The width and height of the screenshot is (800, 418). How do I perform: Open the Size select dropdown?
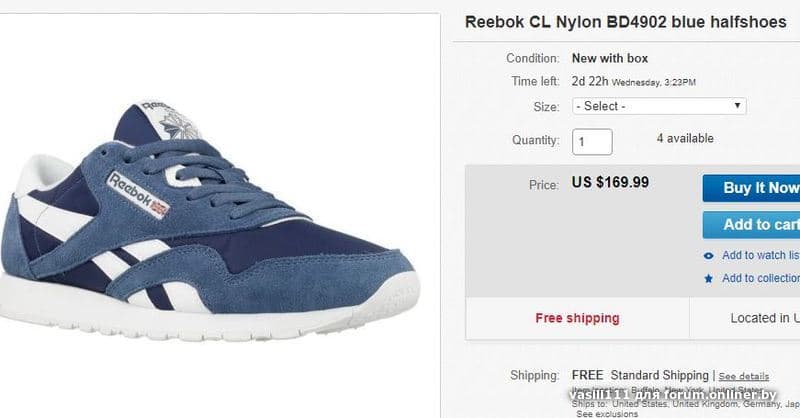coord(658,106)
